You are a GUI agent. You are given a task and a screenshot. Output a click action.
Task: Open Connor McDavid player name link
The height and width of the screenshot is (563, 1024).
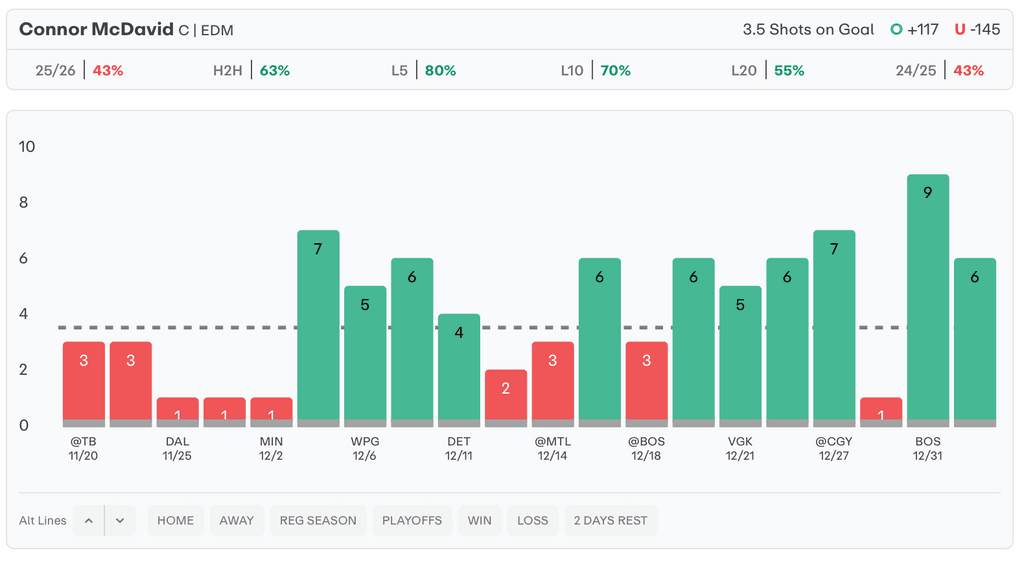(96, 29)
